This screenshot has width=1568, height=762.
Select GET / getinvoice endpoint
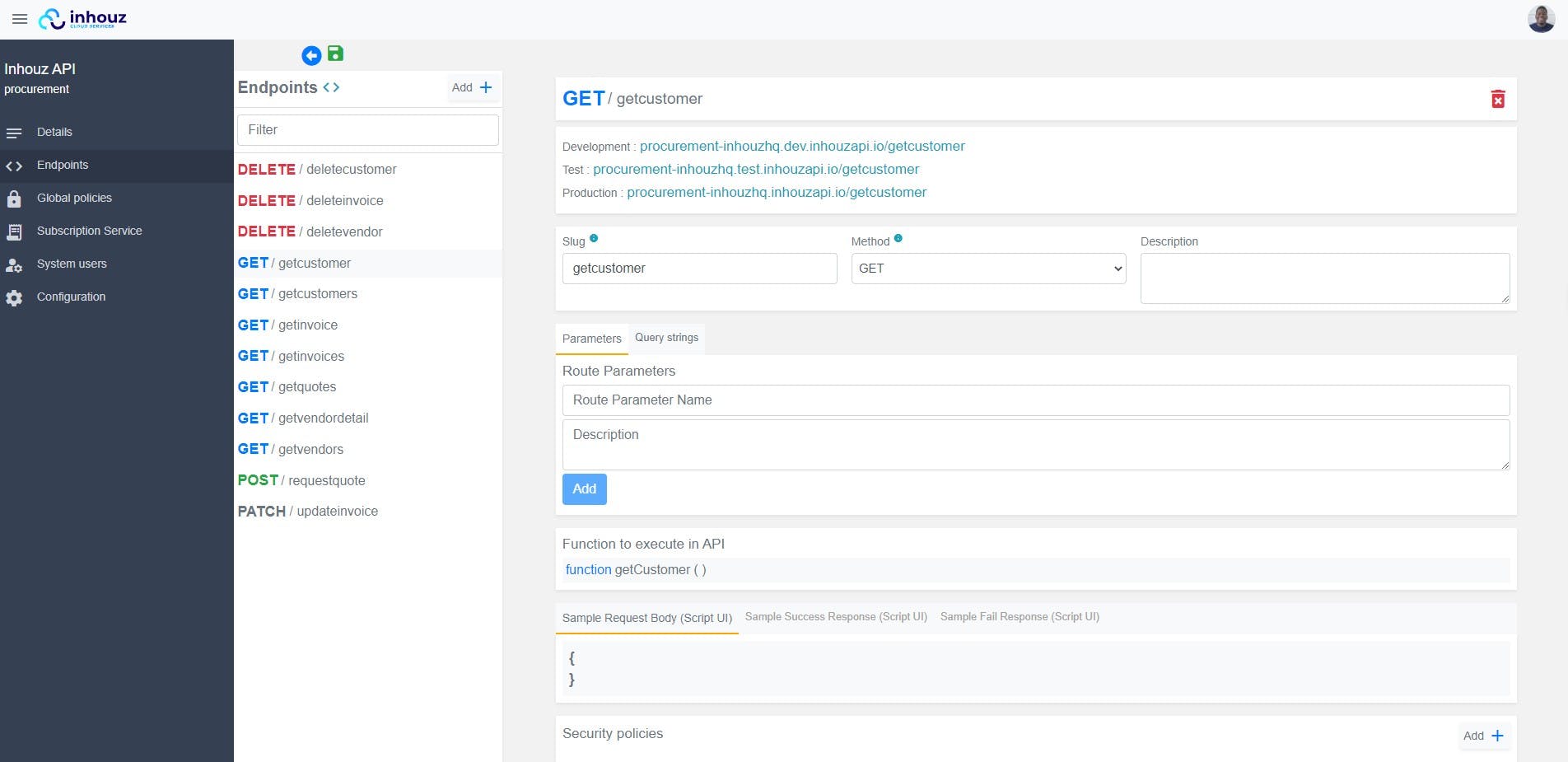[x=368, y=325]
